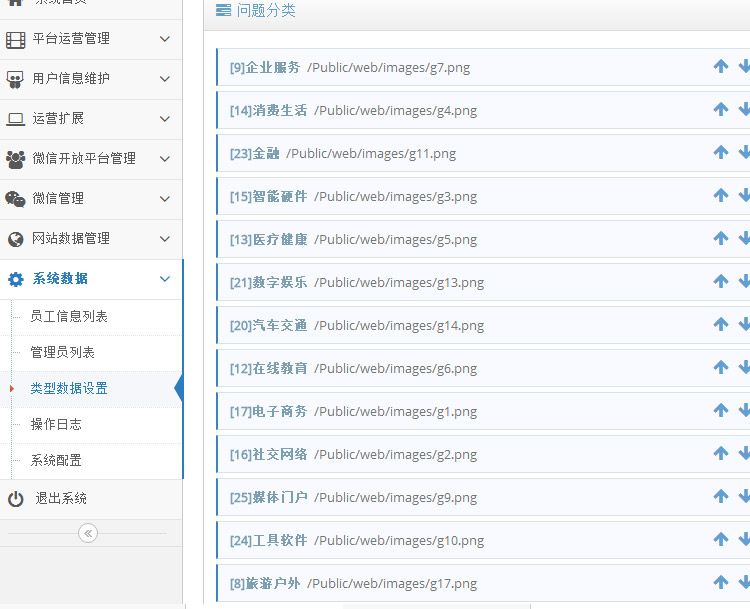Move 工具软件 category up

point(720,540)
